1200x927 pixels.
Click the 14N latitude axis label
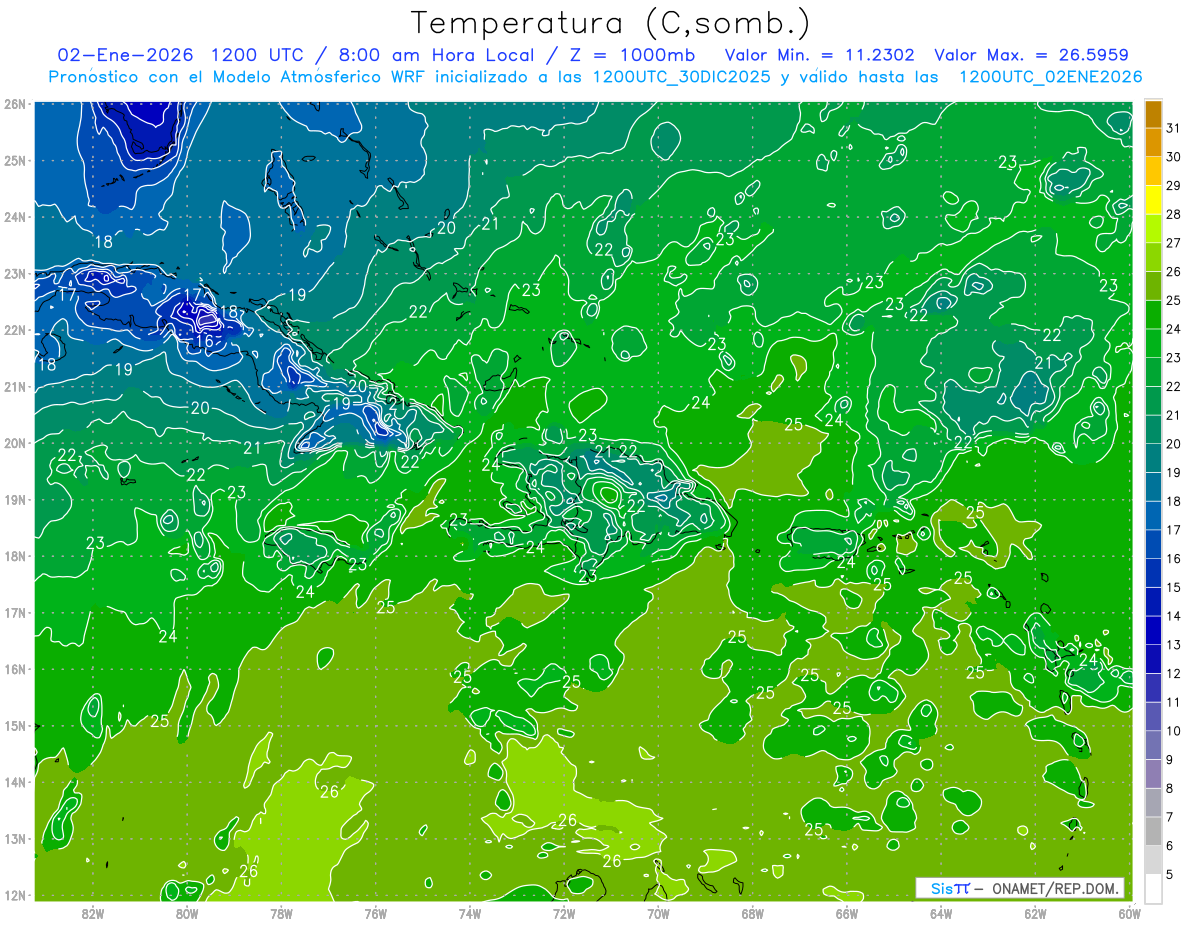tap(14, 782)
